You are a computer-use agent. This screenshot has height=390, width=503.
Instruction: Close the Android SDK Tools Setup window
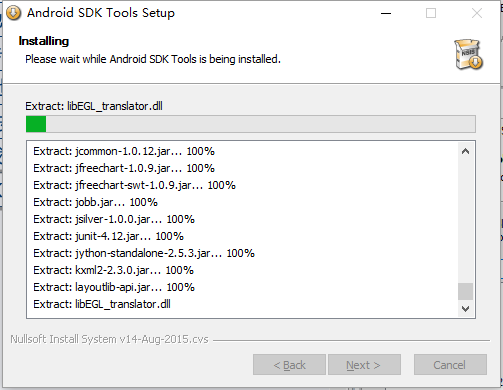pos(477,13)
